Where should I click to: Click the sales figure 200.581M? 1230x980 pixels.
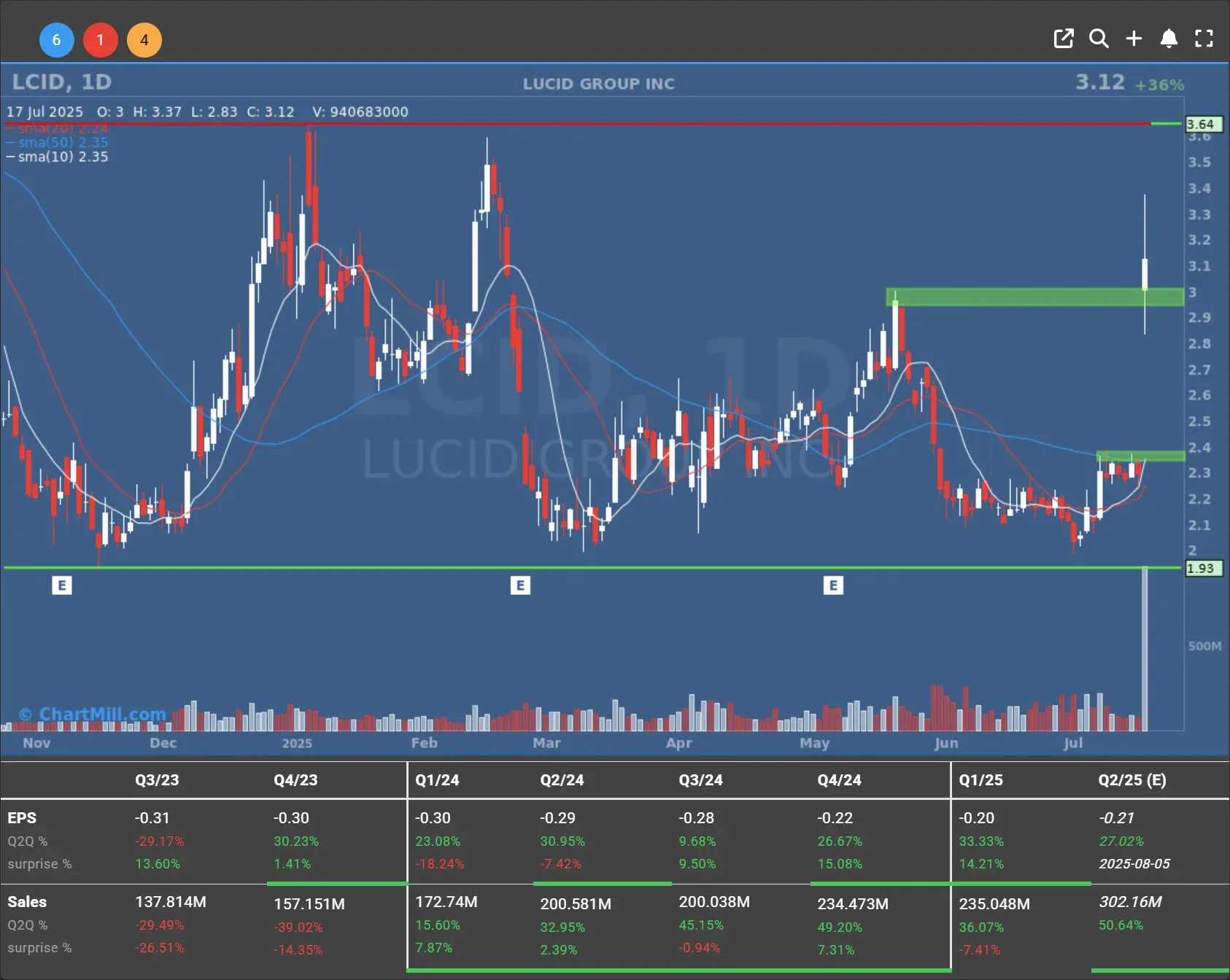576,904
